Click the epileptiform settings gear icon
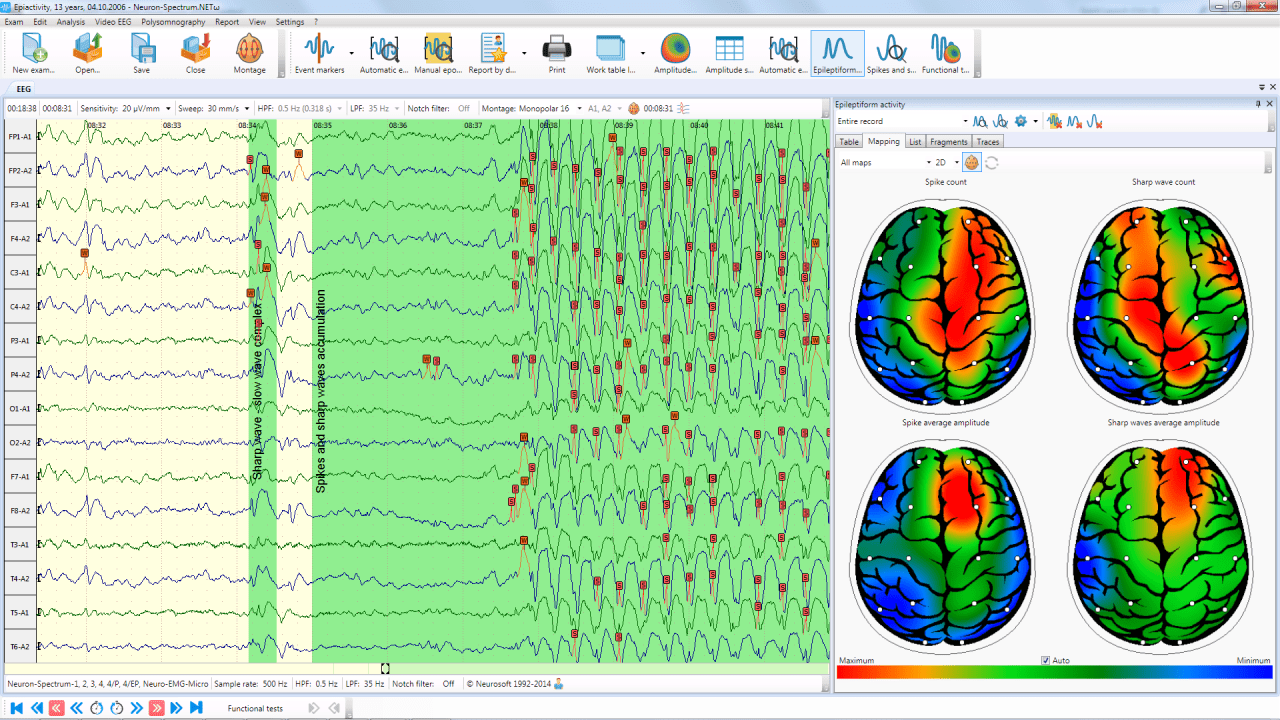This screenshot has height=720, width=1280. tap(1021, 121)
